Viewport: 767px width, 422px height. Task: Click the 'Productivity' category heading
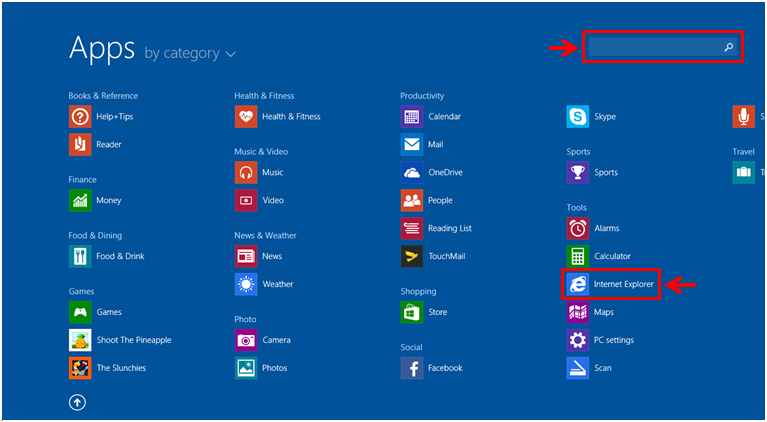[x=422, y=96]
